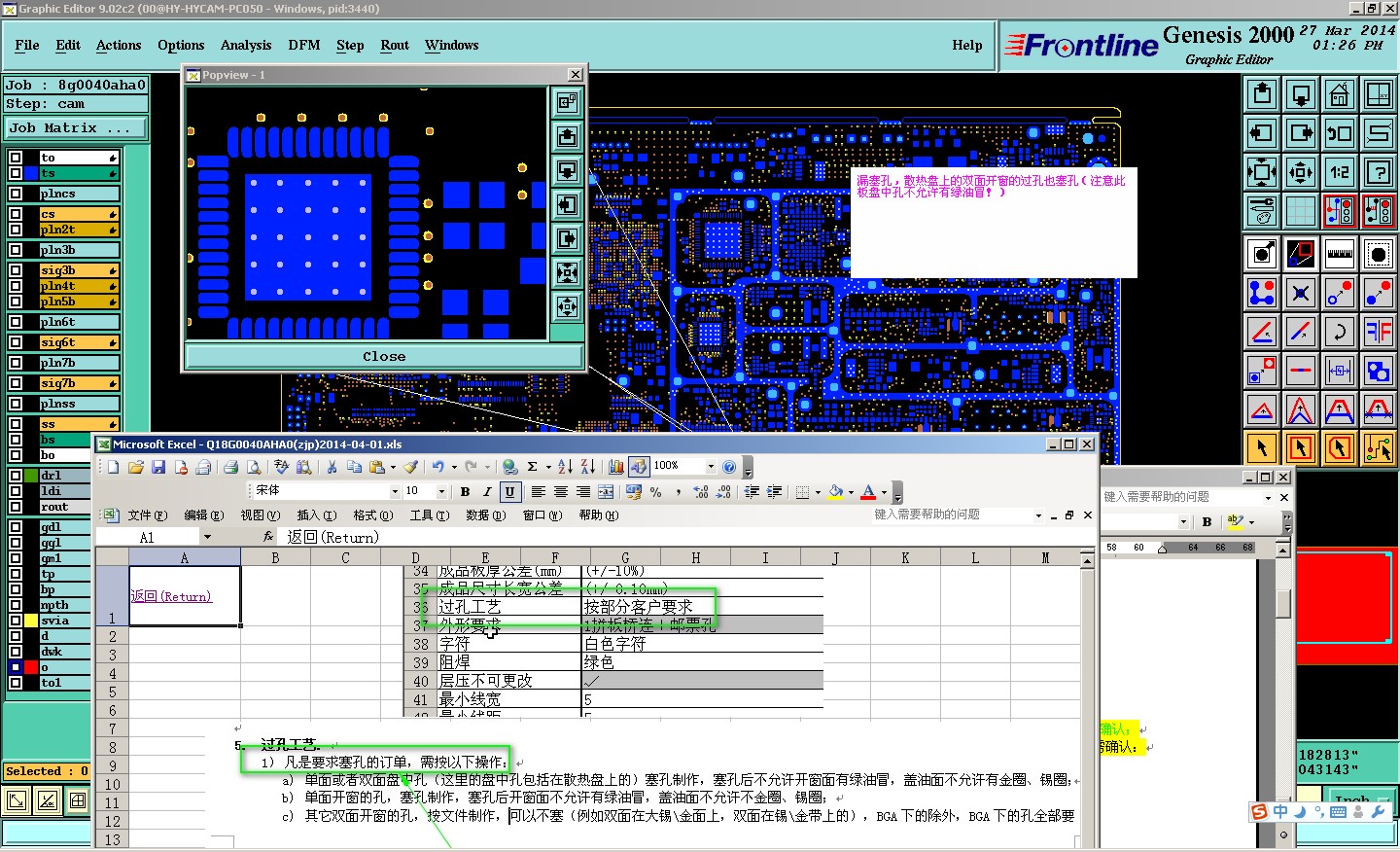Click the XY coordinates window icon
The width and height of the screenshot is (1400, 852).
(1379, 94)
